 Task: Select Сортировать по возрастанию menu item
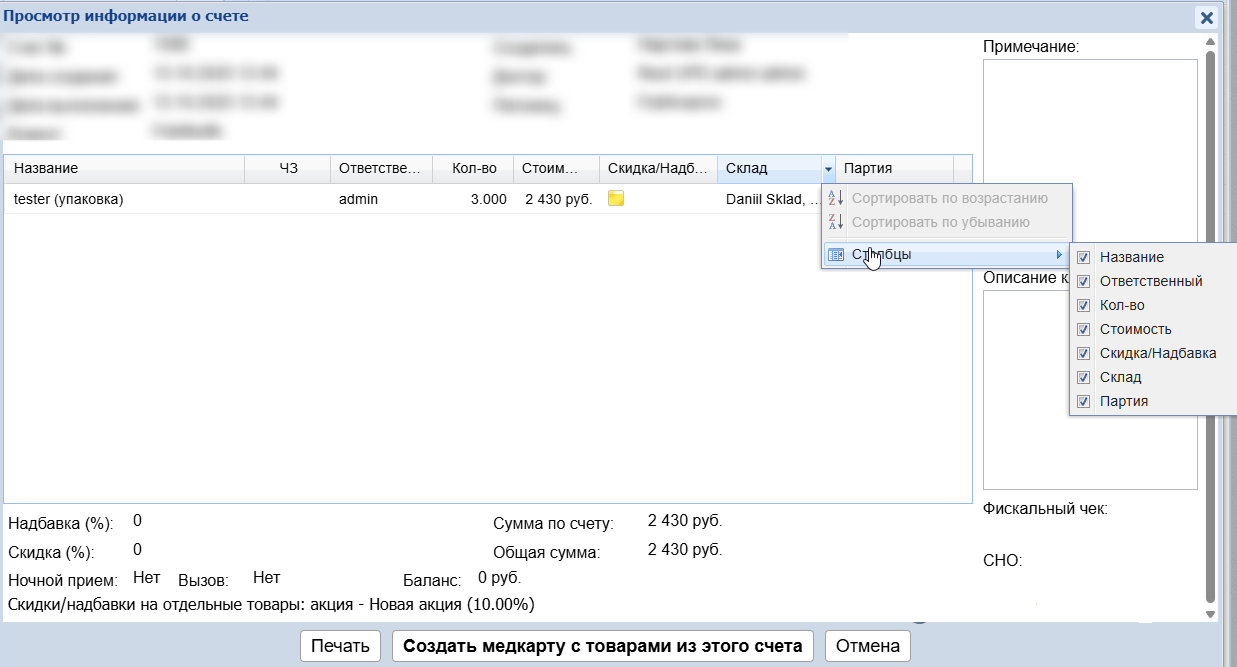click(x=949, y=198)
